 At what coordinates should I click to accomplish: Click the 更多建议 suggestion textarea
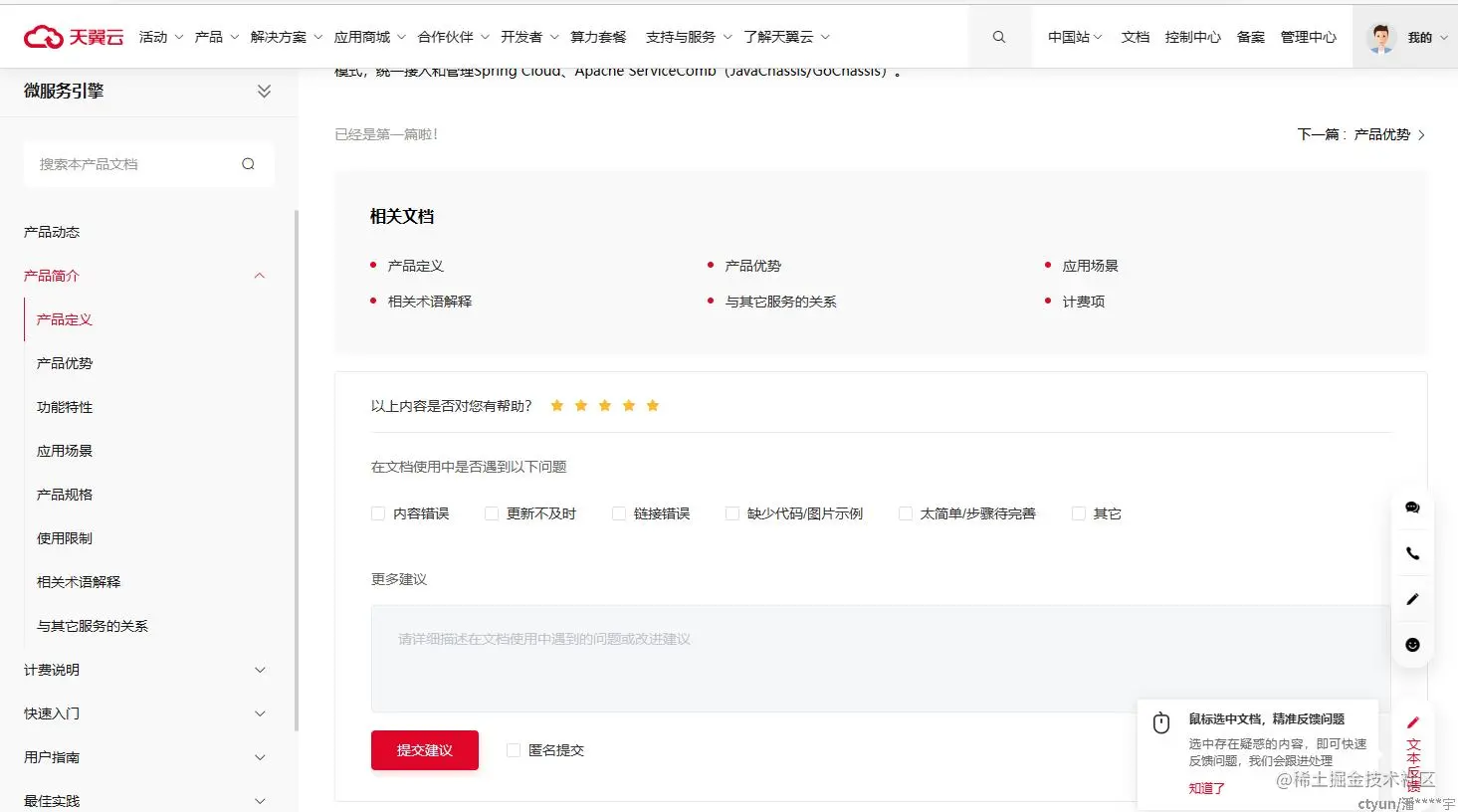tap(881, 659)
